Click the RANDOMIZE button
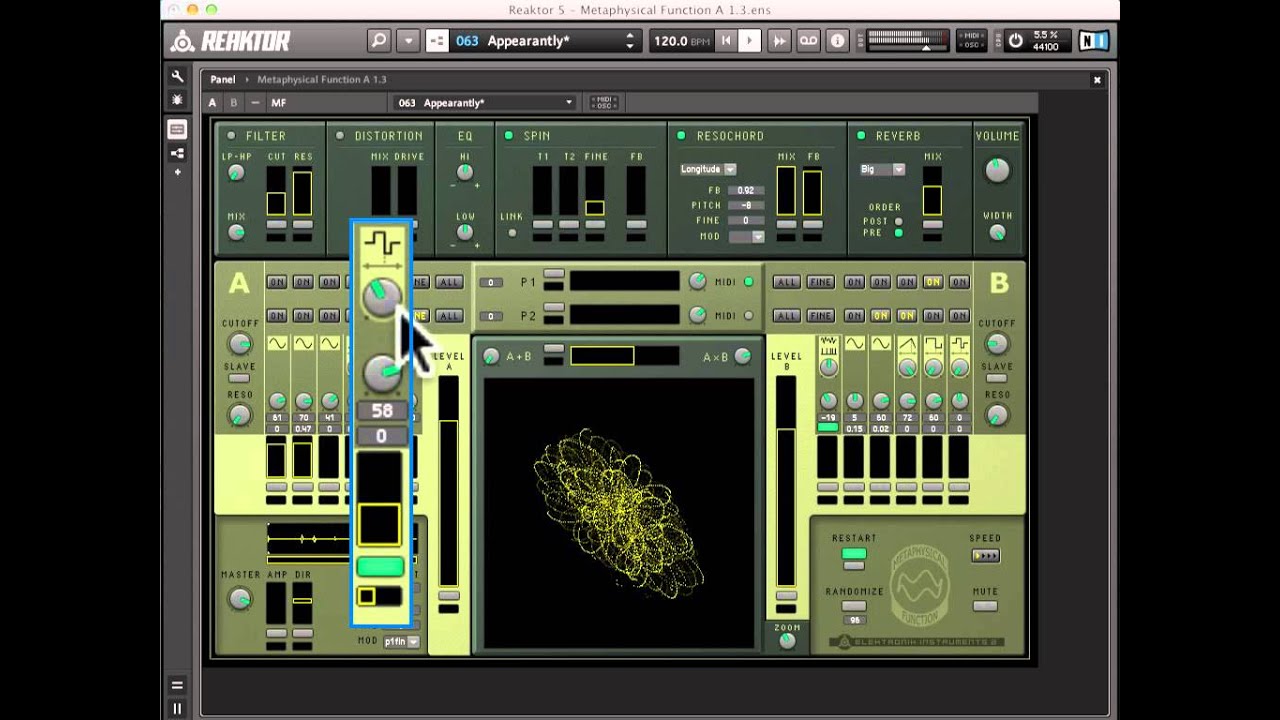 (854, 606)
